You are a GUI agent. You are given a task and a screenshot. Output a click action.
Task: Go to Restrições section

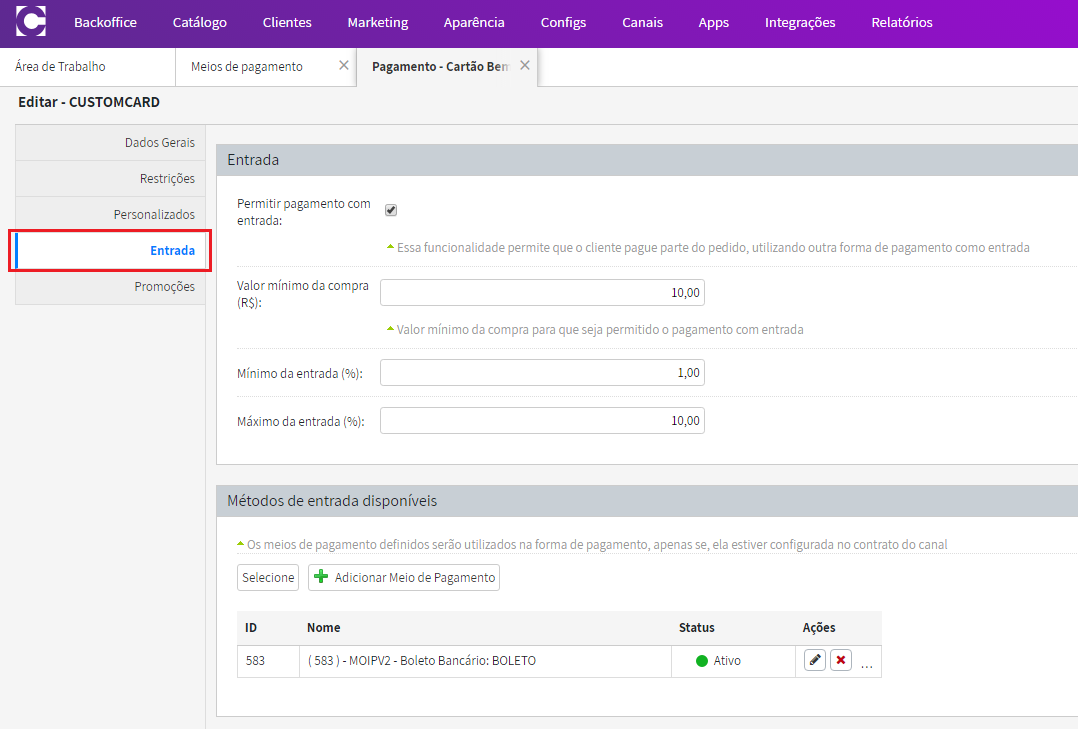(x=110, y=179)
